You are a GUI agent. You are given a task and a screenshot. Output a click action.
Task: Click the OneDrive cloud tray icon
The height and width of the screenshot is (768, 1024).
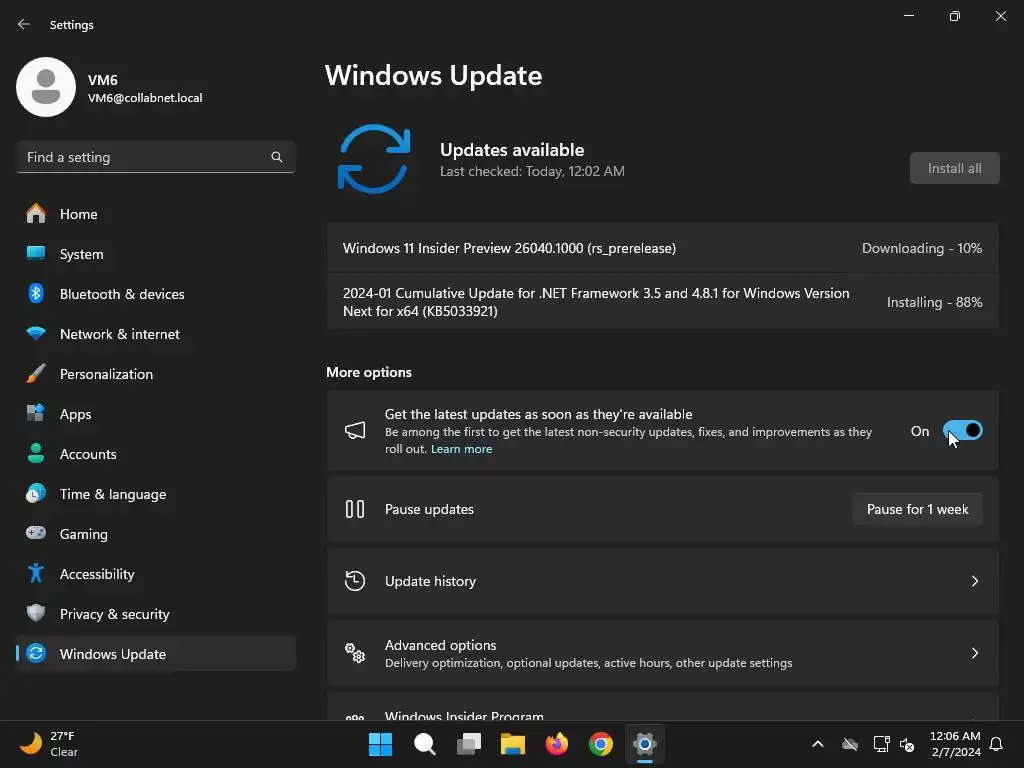[x=850, y=744]
